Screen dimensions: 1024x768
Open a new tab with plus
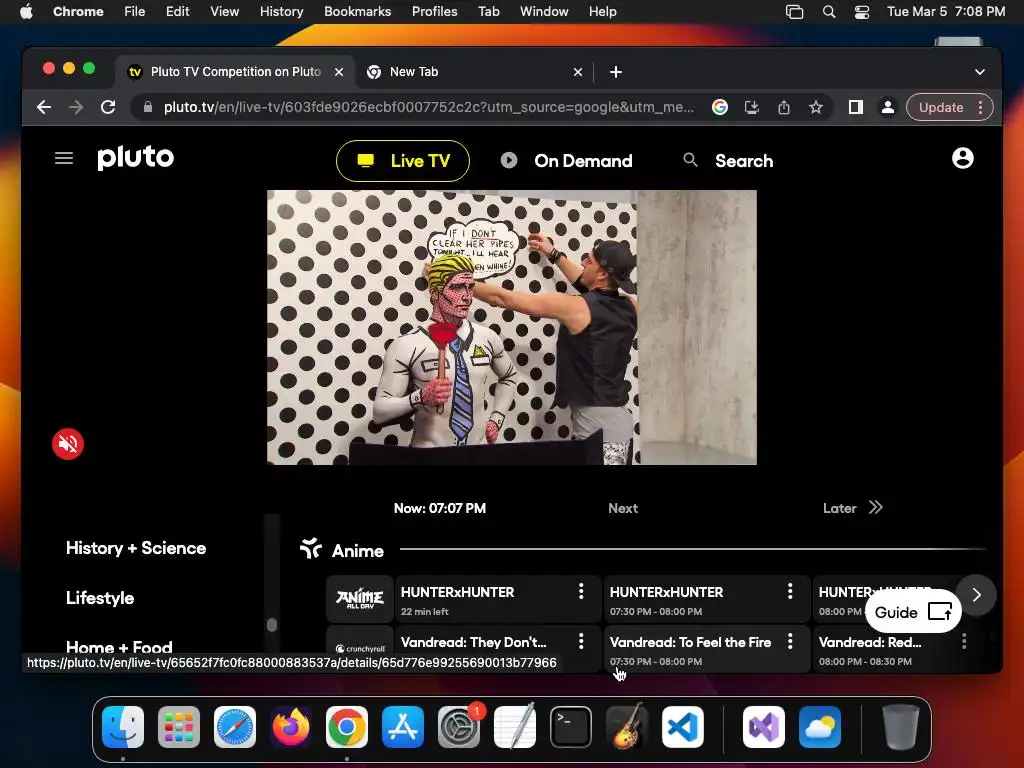coord(615,72)
